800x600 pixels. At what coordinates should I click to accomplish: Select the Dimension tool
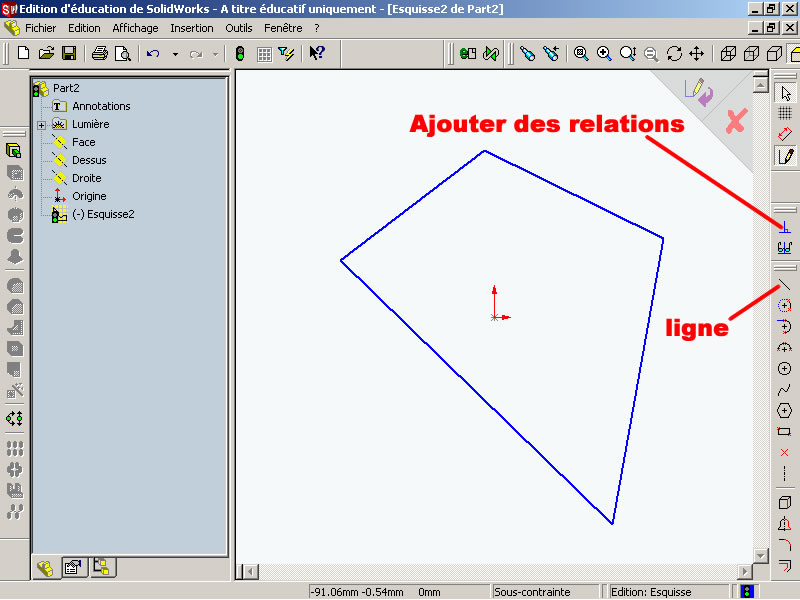tap(785, 134)
